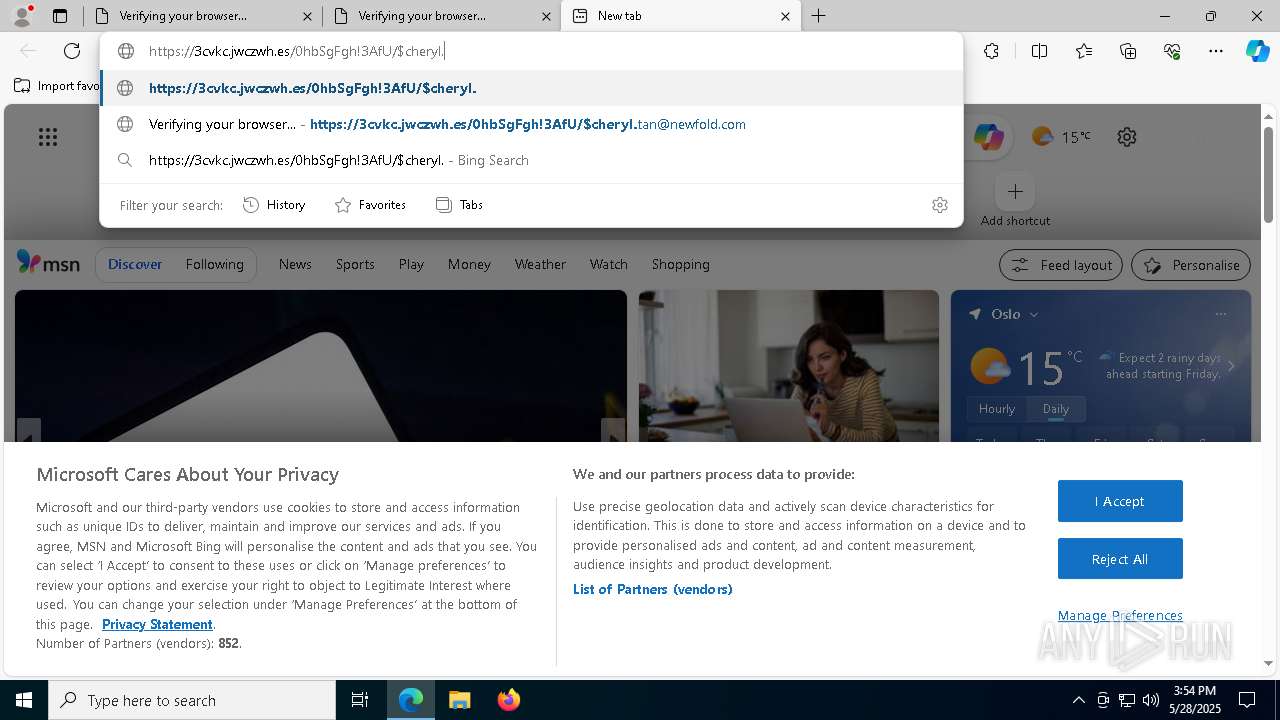Open the Shopping category
Viewport: 1280px width, 720px height.
[x=680, y=264]
